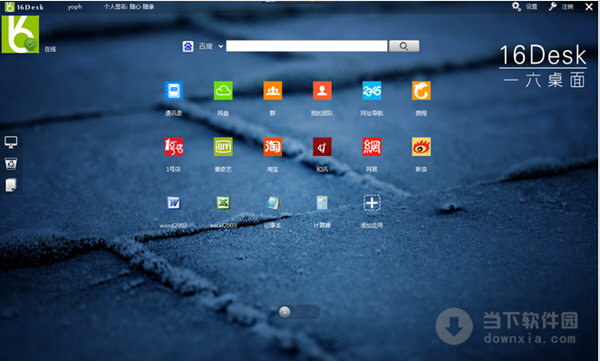Launch the red 网易 NetEase icon
The height and width of the screenshot is (361, 600).
tap(372, 147)
